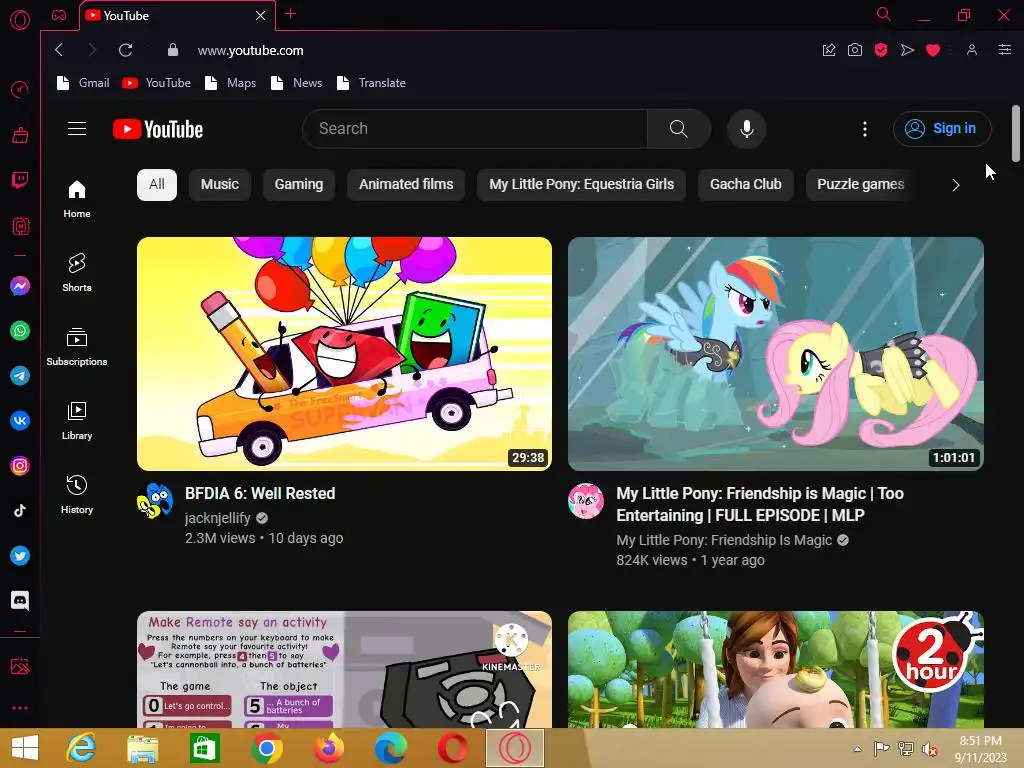Open the Opera menu logo
Image resolution: width=1024 pixels, height=768 pixels.
pos(20,20)
